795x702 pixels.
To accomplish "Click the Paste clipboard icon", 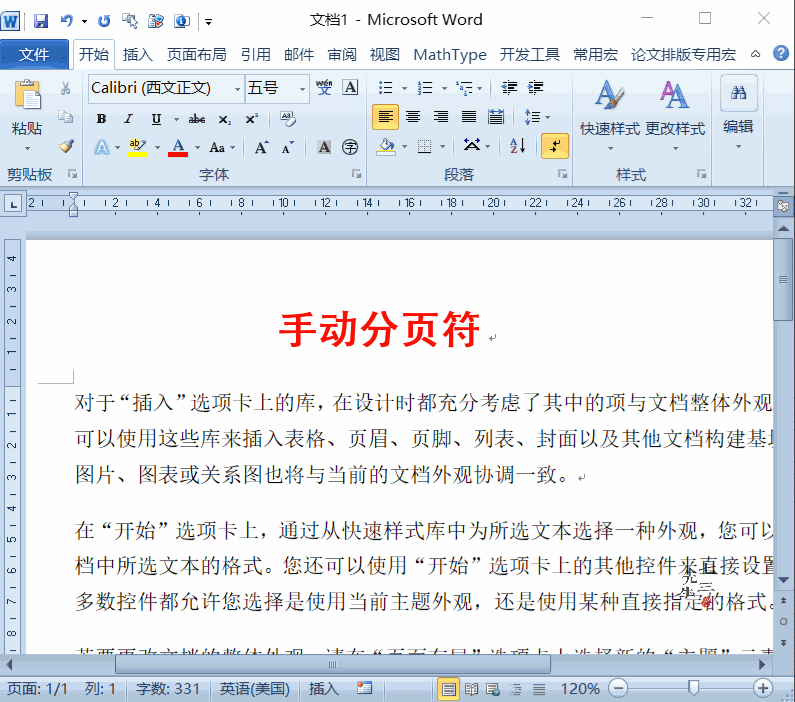I will (27, 94).
